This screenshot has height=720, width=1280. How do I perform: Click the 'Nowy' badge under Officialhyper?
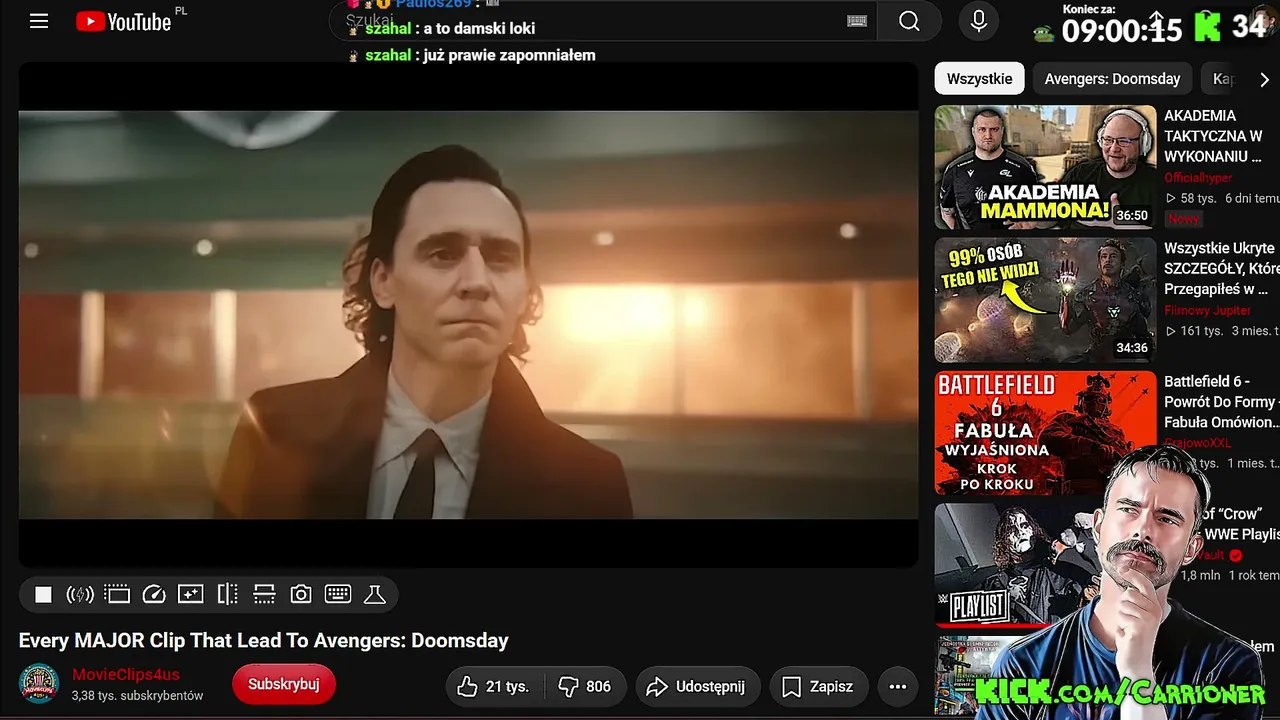point(1183,218)
